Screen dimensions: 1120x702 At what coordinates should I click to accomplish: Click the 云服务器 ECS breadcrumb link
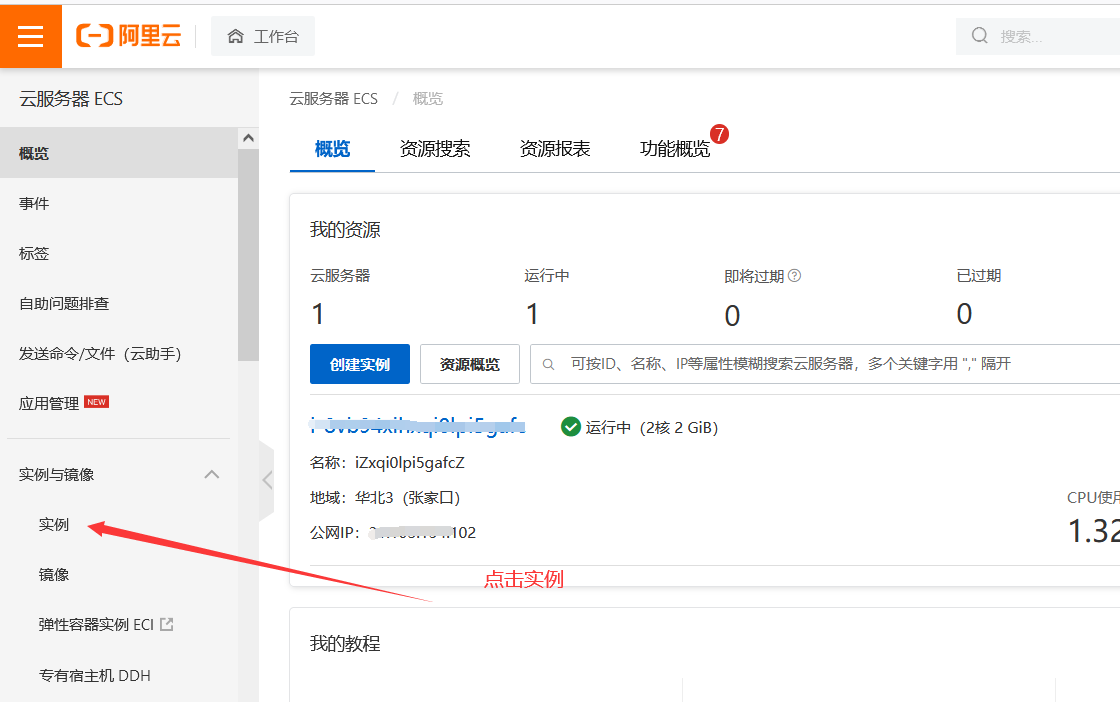tap(334, 99)
